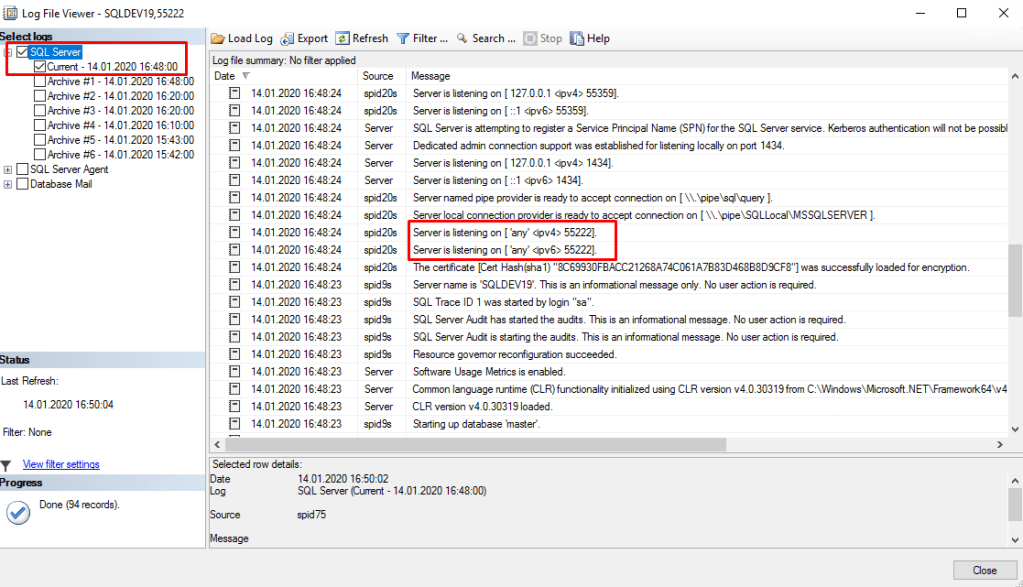Sort by the Date column header
Screen dimensions: 1023x587
point(225,76)
